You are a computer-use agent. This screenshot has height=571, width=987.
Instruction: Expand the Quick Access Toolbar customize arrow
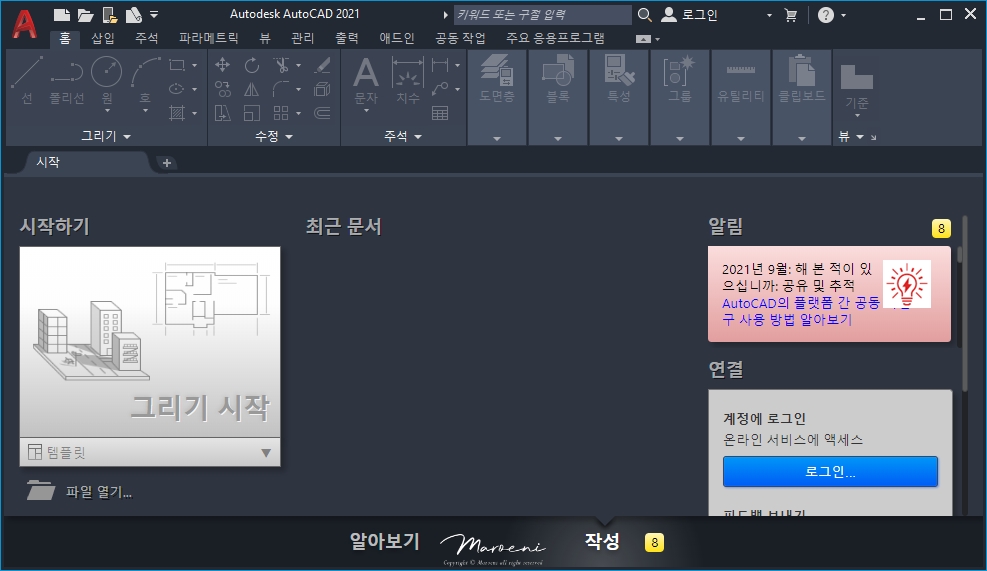click(x=154, y=14)
